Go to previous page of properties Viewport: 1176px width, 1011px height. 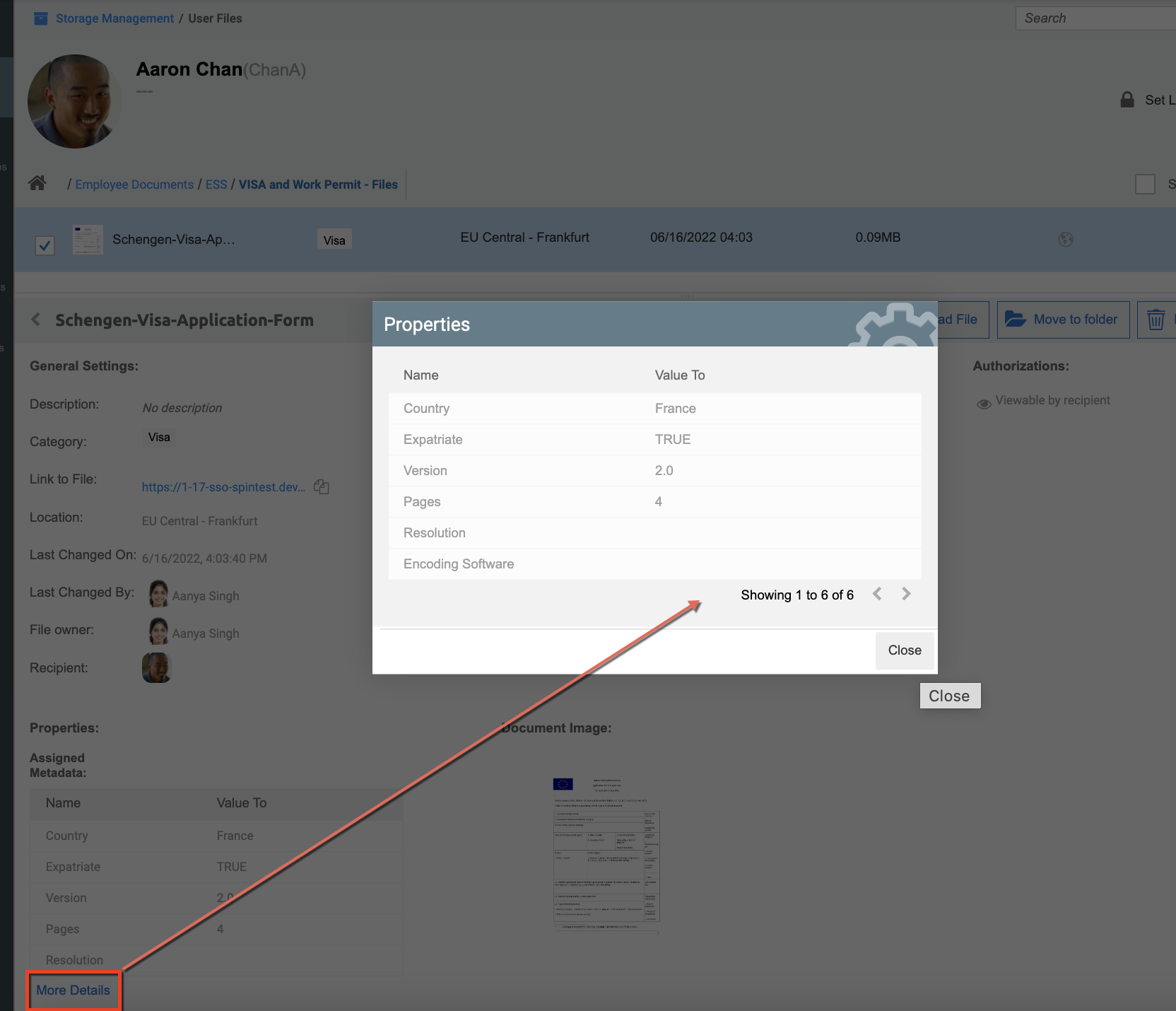(877, 594)
